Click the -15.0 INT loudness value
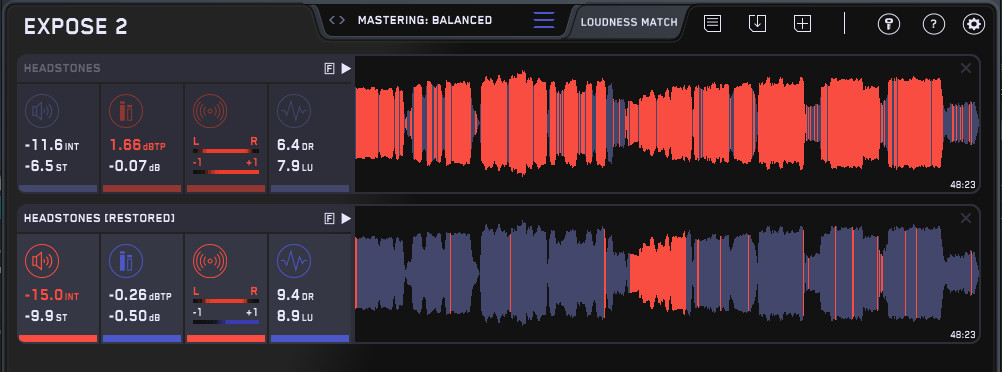The image size is (1002, 372). [52, 296]
